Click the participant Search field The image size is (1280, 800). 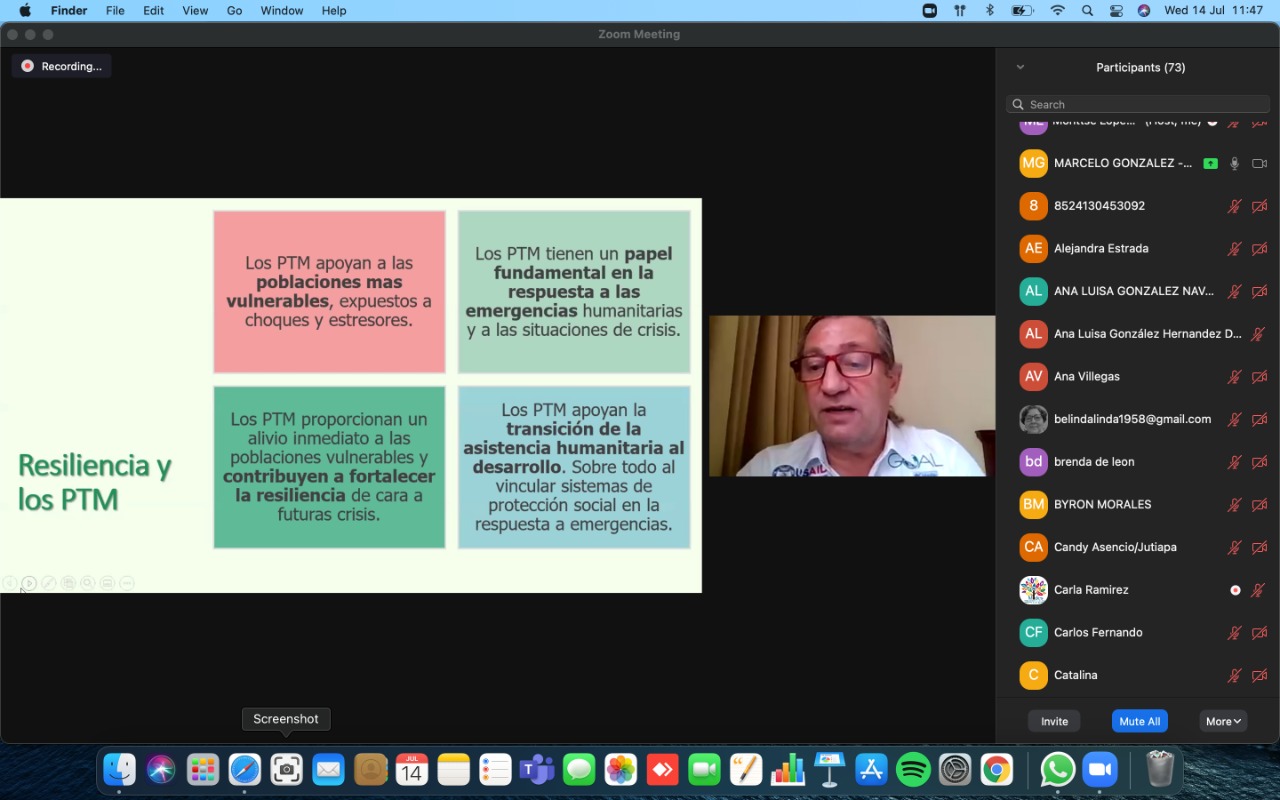click(1138, 104)
